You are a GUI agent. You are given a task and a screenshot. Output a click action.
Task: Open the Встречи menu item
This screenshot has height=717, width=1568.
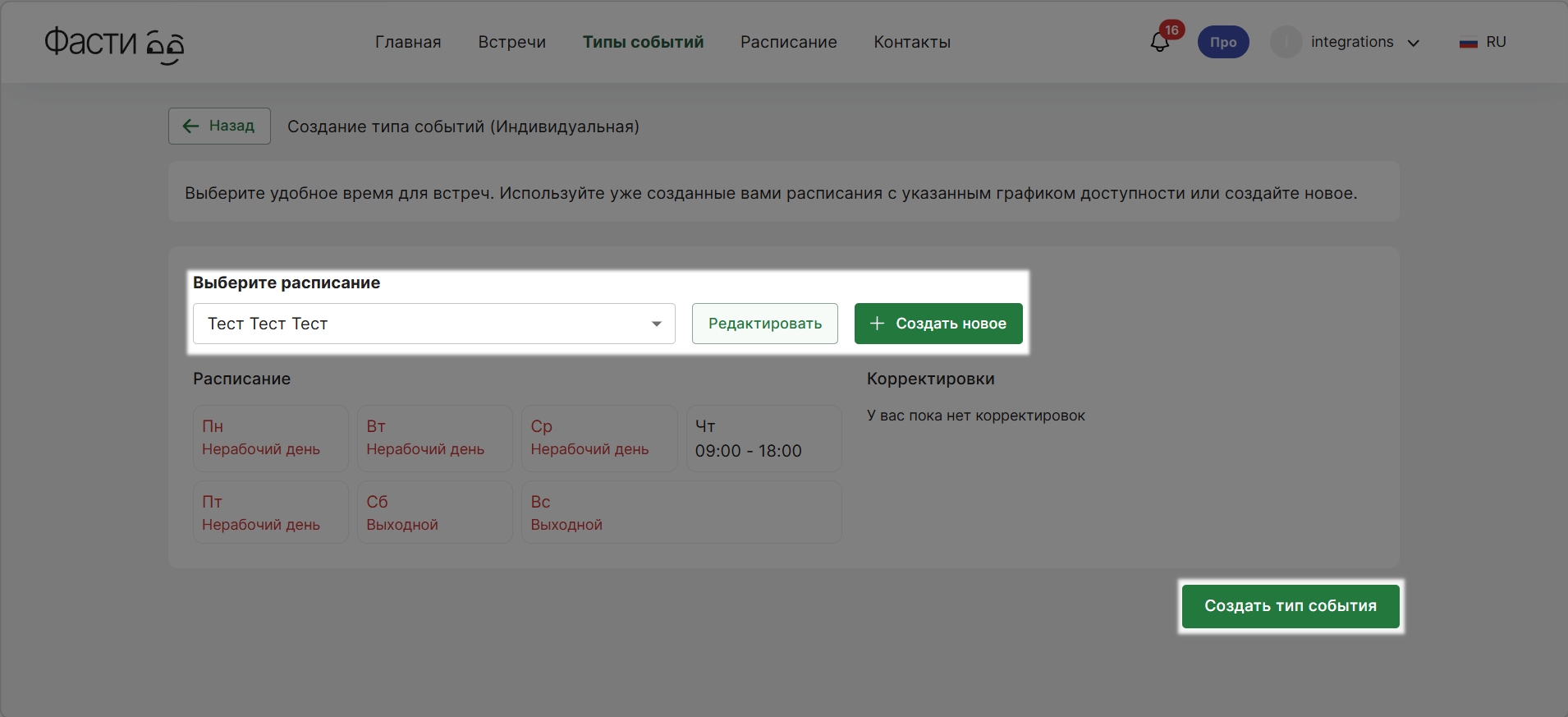coord(511,43)
